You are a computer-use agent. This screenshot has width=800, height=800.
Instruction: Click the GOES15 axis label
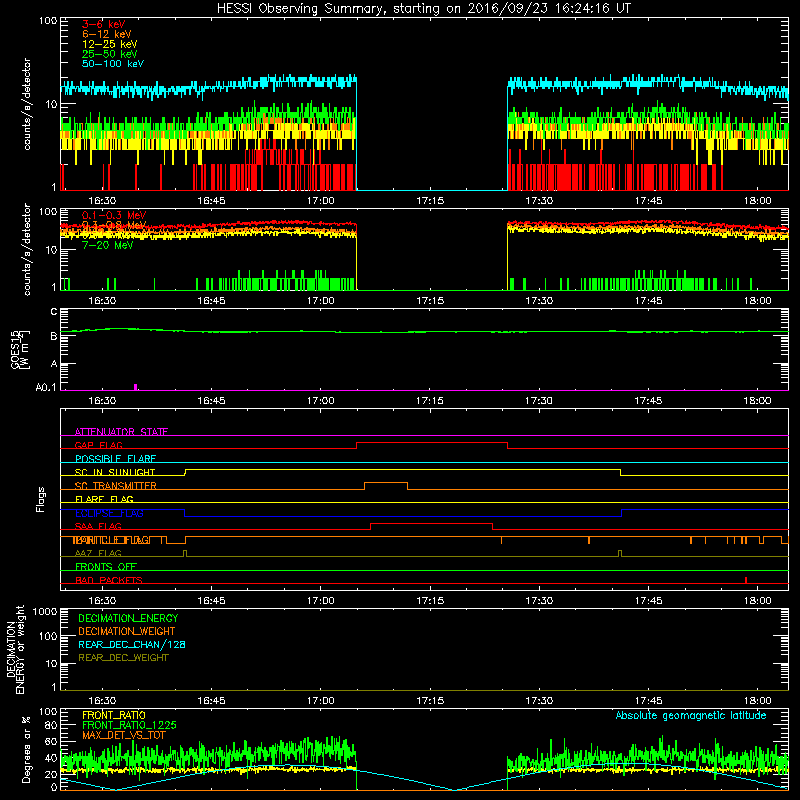tap(20, 349)
